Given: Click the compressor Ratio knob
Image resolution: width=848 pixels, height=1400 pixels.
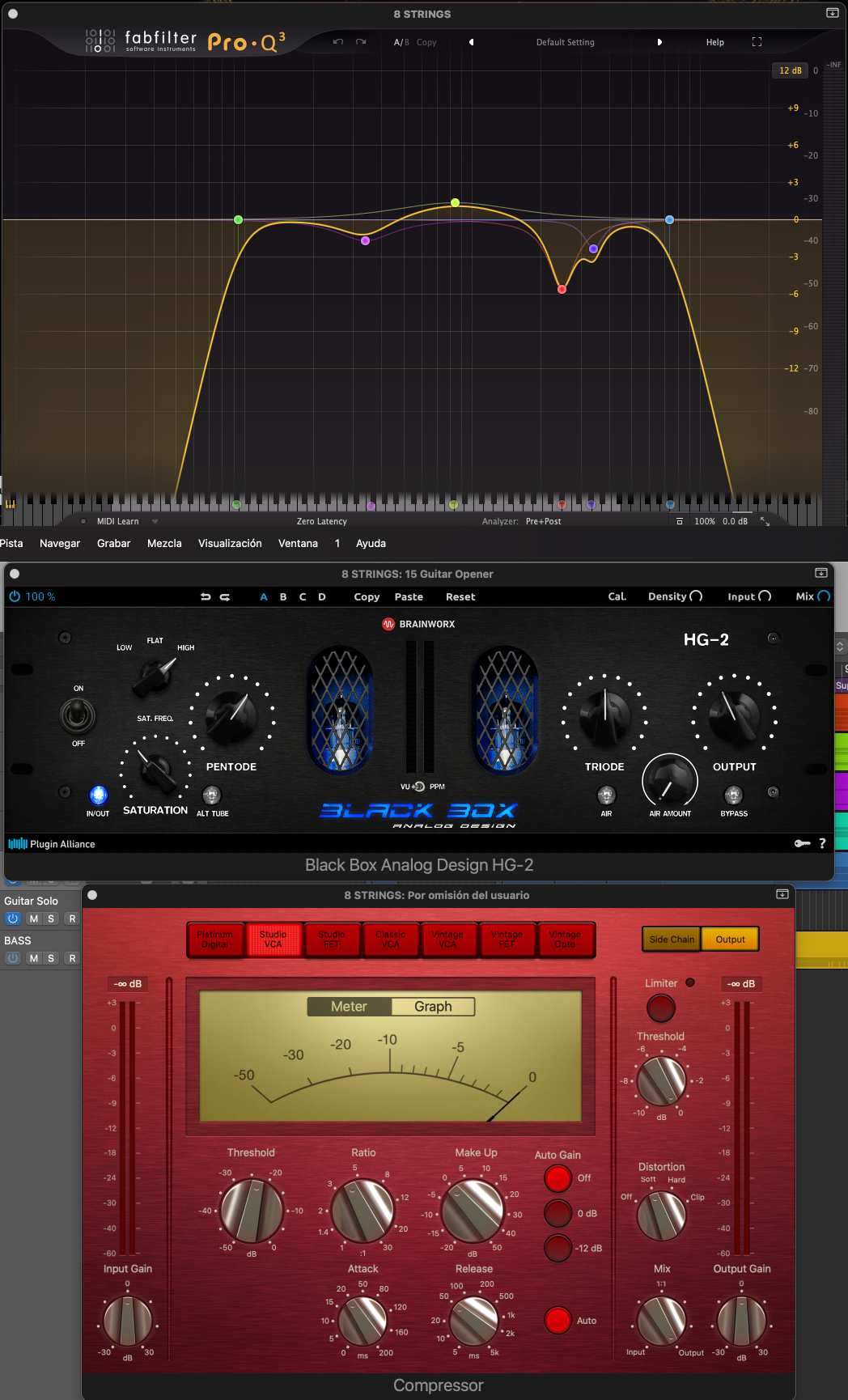Looking at the screenshot, I should pos(363,1211).
